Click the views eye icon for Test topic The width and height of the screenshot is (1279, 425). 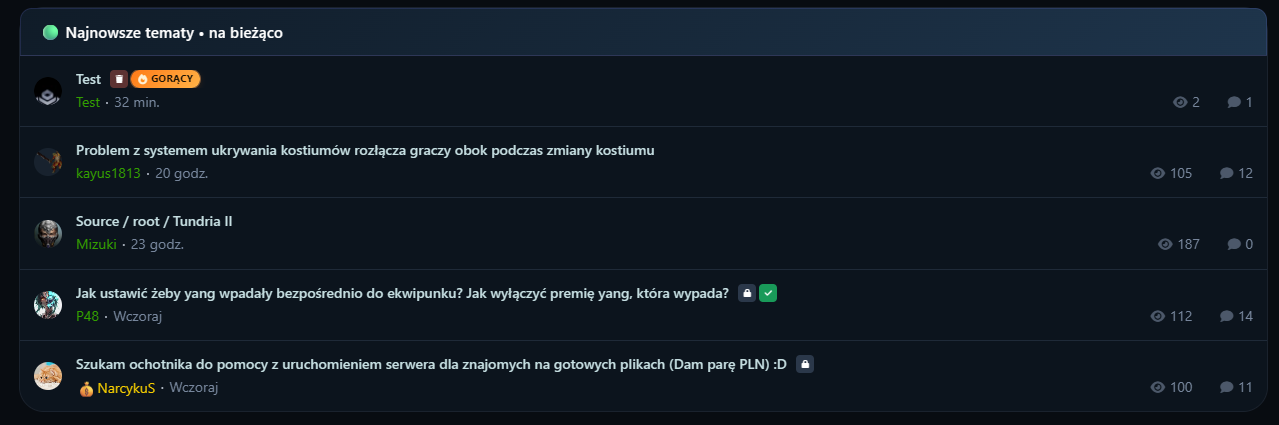coord(1180,102)
